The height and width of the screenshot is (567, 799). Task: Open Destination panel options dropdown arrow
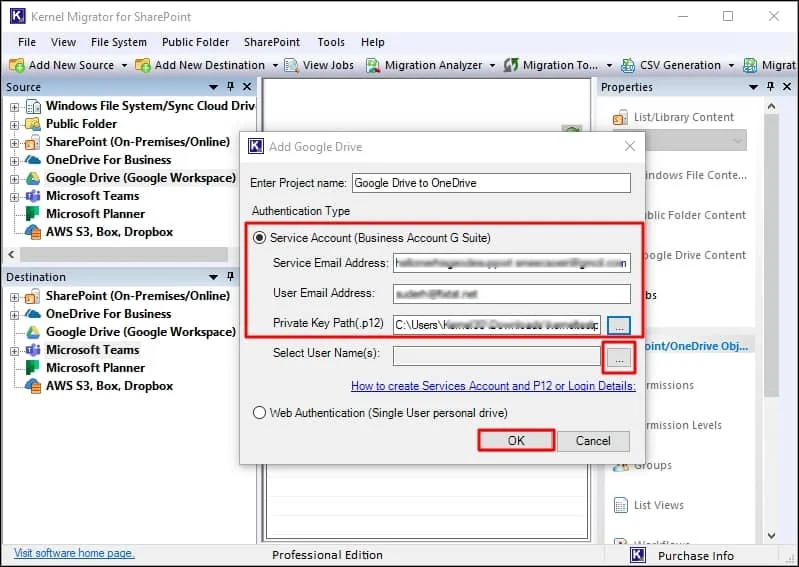(x=213, y=277)
